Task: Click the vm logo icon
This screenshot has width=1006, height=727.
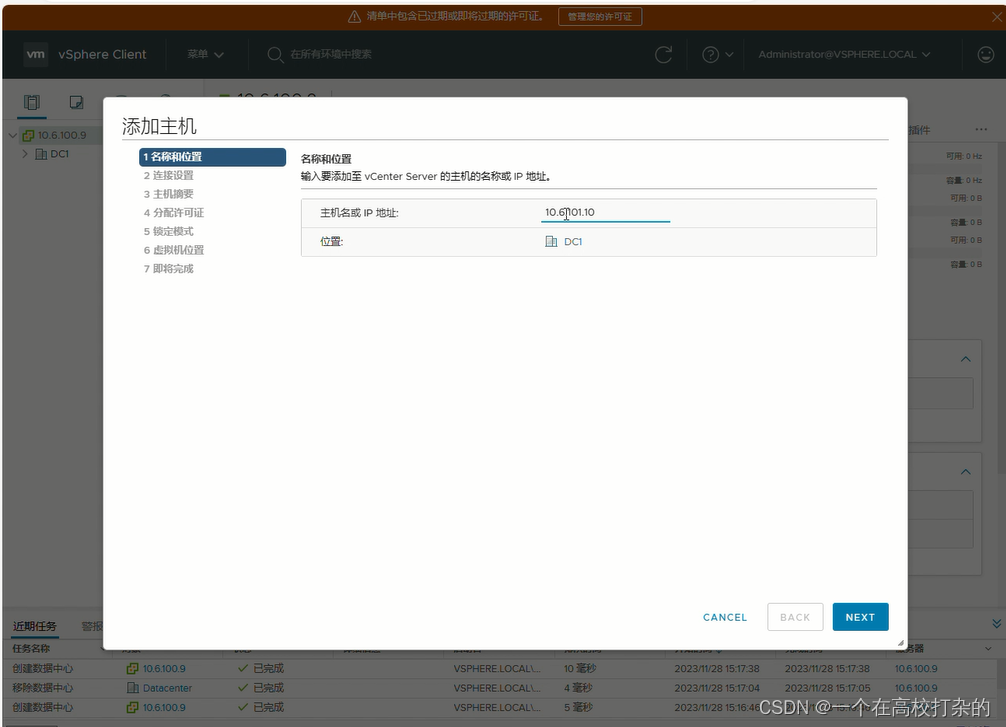Action: pyautogui.click(x=35, y=55)
